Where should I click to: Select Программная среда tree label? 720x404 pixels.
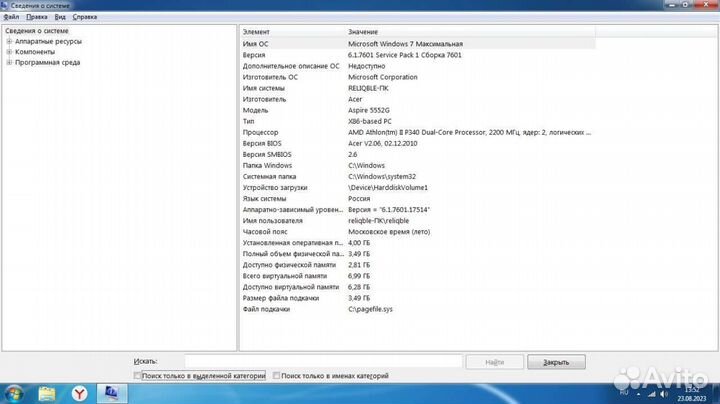47,62
